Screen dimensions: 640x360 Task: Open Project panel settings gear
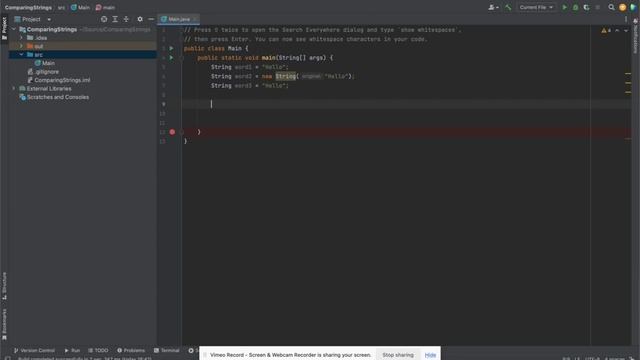[x=140, y=19]
